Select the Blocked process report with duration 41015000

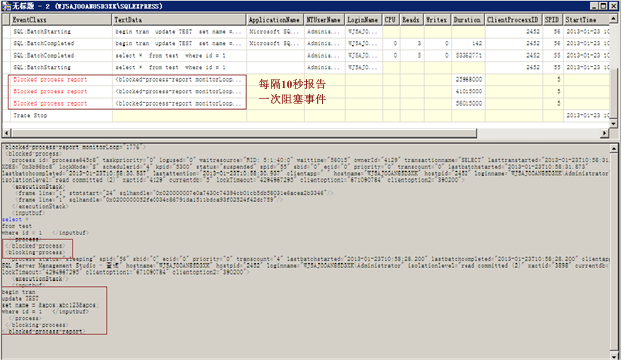(x=305, y=91)
